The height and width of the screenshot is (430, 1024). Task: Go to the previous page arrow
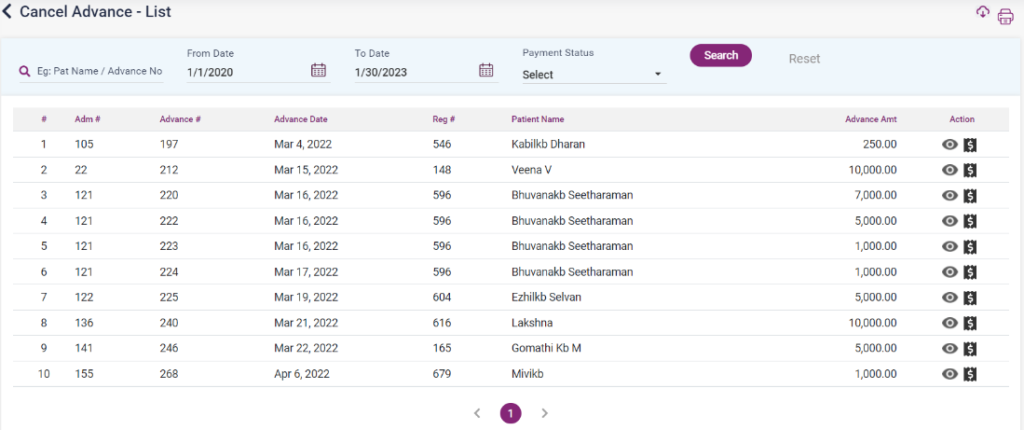tap(477, 413)
